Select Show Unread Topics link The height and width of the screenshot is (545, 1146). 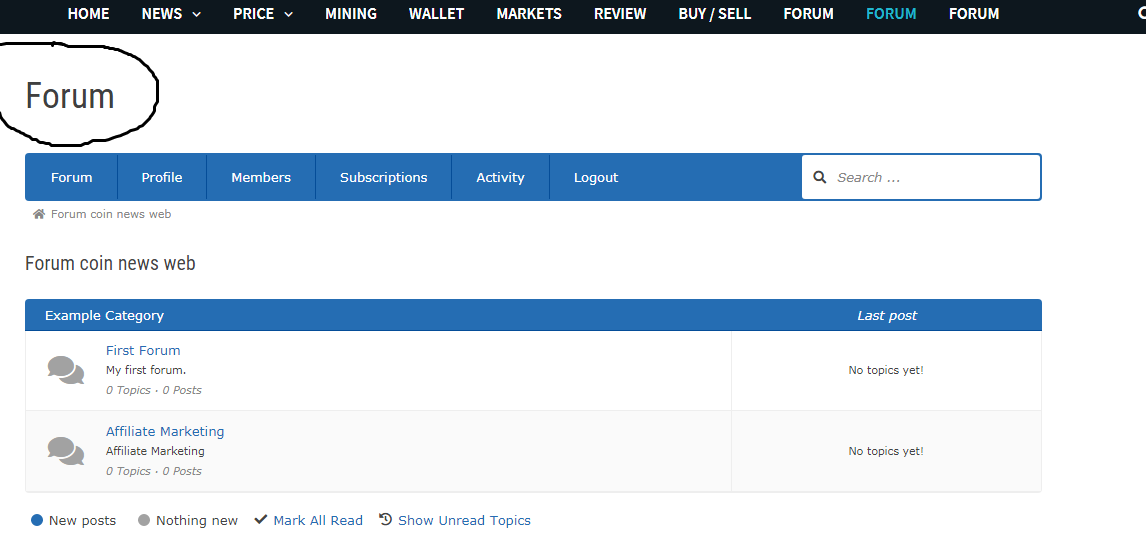[x=464, y=520]
